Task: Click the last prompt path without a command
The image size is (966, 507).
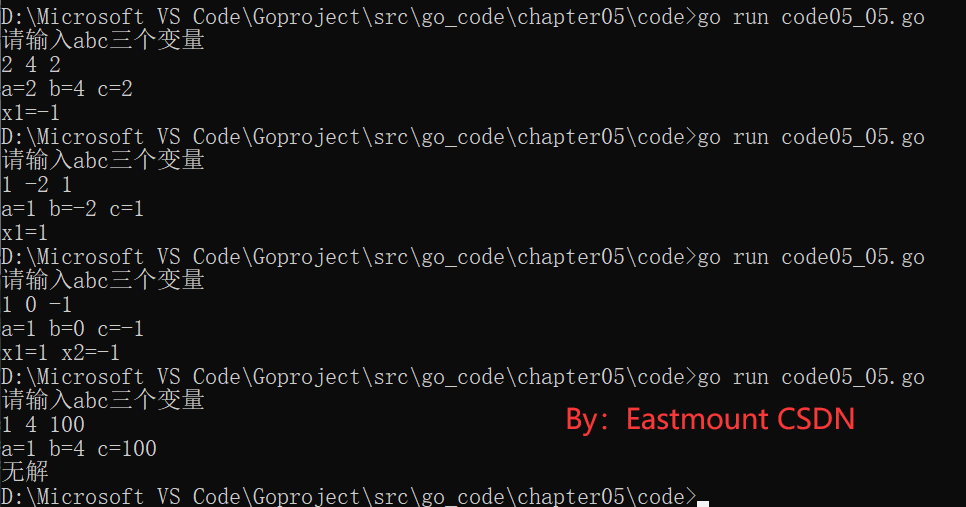Action: tap(349, 497)
